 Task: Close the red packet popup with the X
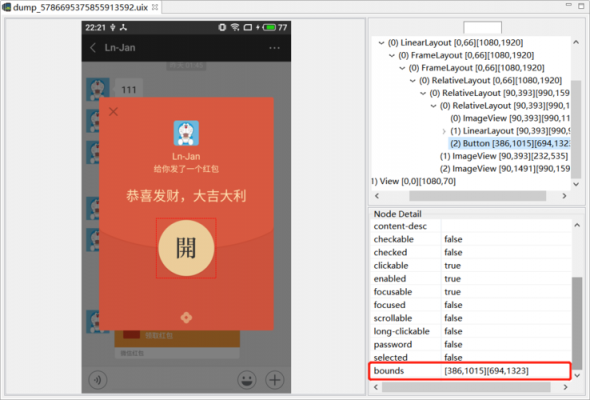(113, 111)
